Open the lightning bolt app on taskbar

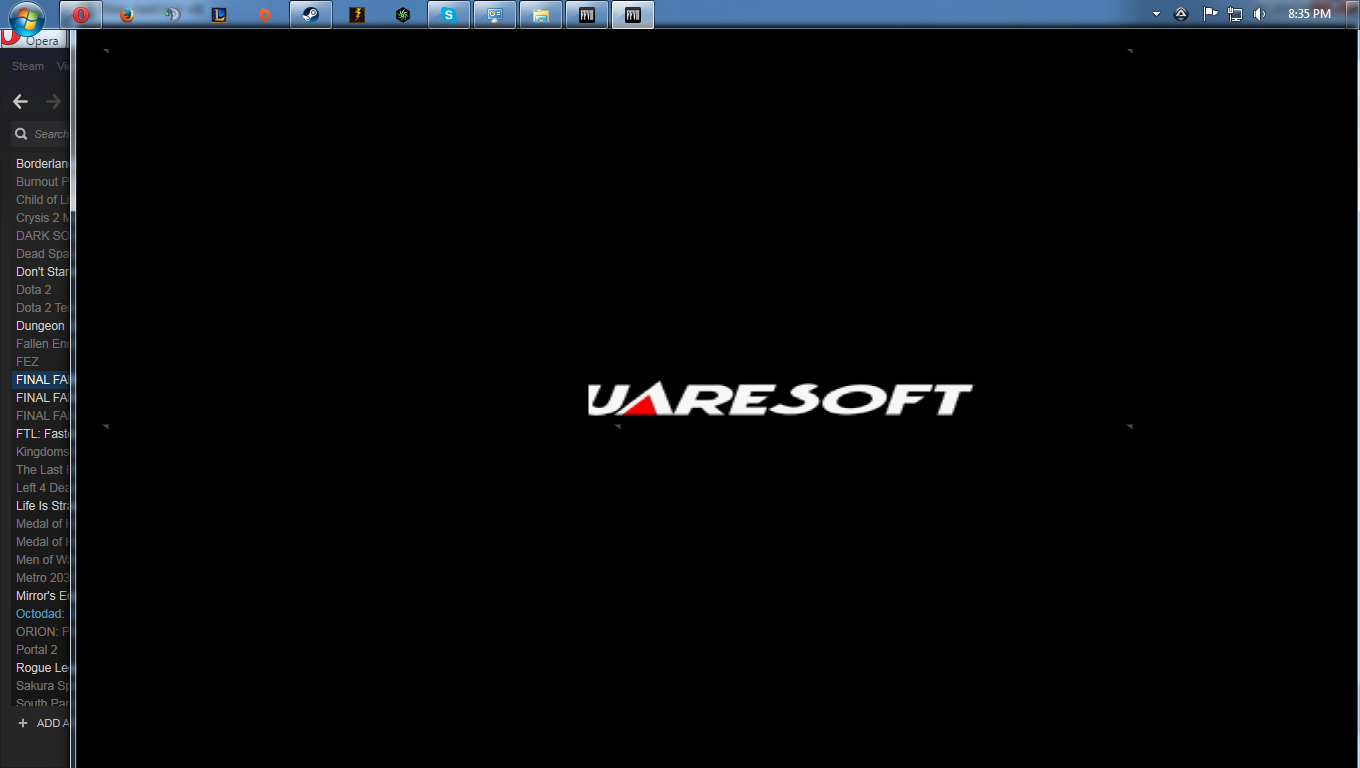(357, 15)
